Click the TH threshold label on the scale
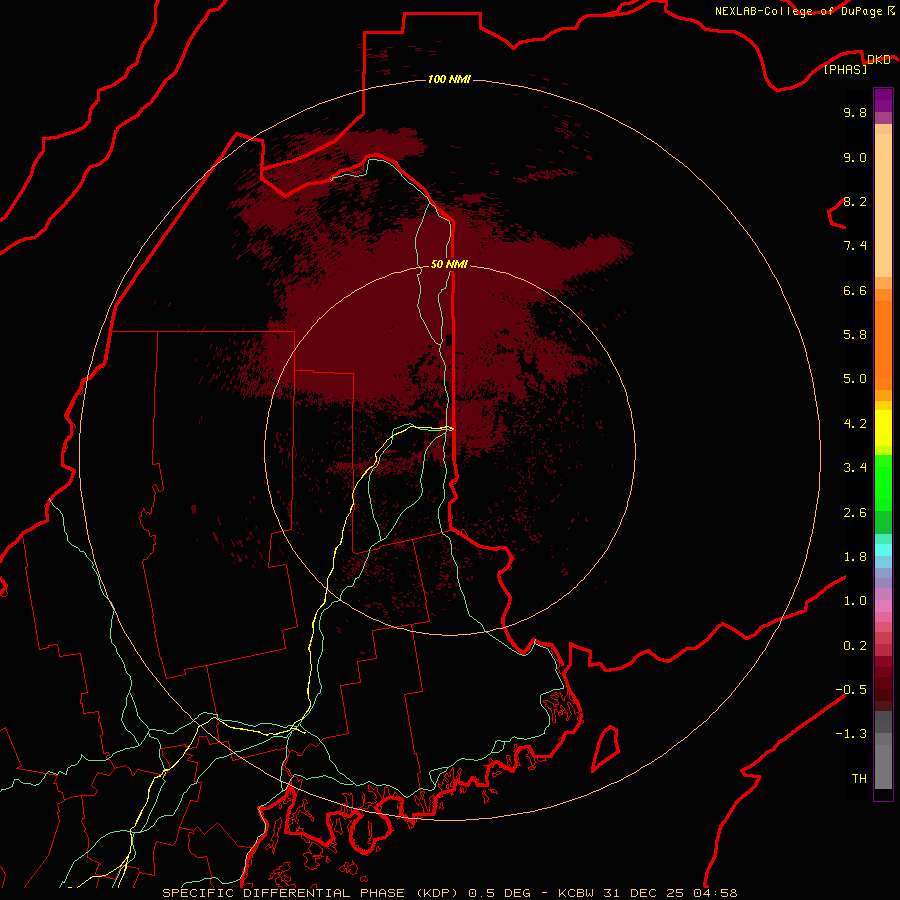Screen dimensions: 900x900 pos(859,779)
